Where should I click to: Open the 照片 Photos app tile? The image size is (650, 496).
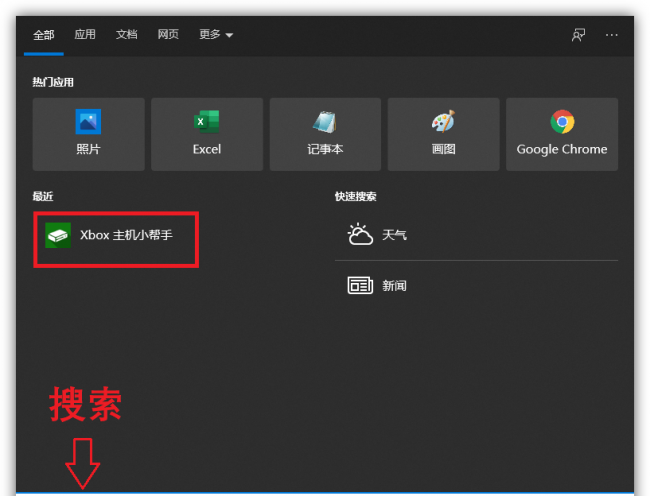click(89, 134)
